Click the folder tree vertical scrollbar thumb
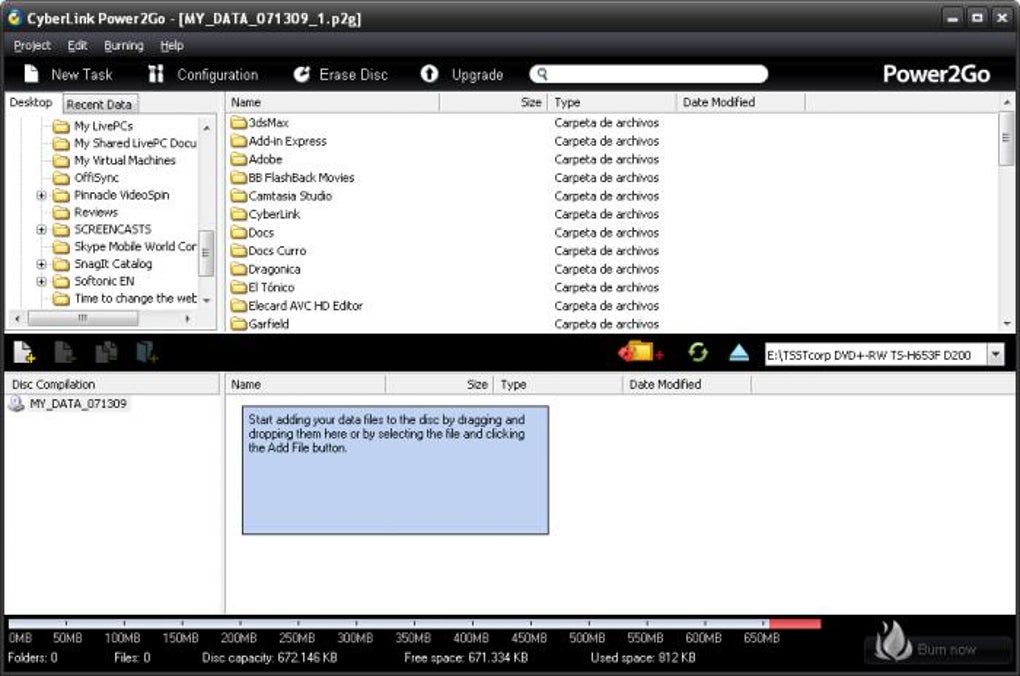 tap(206, 253)
